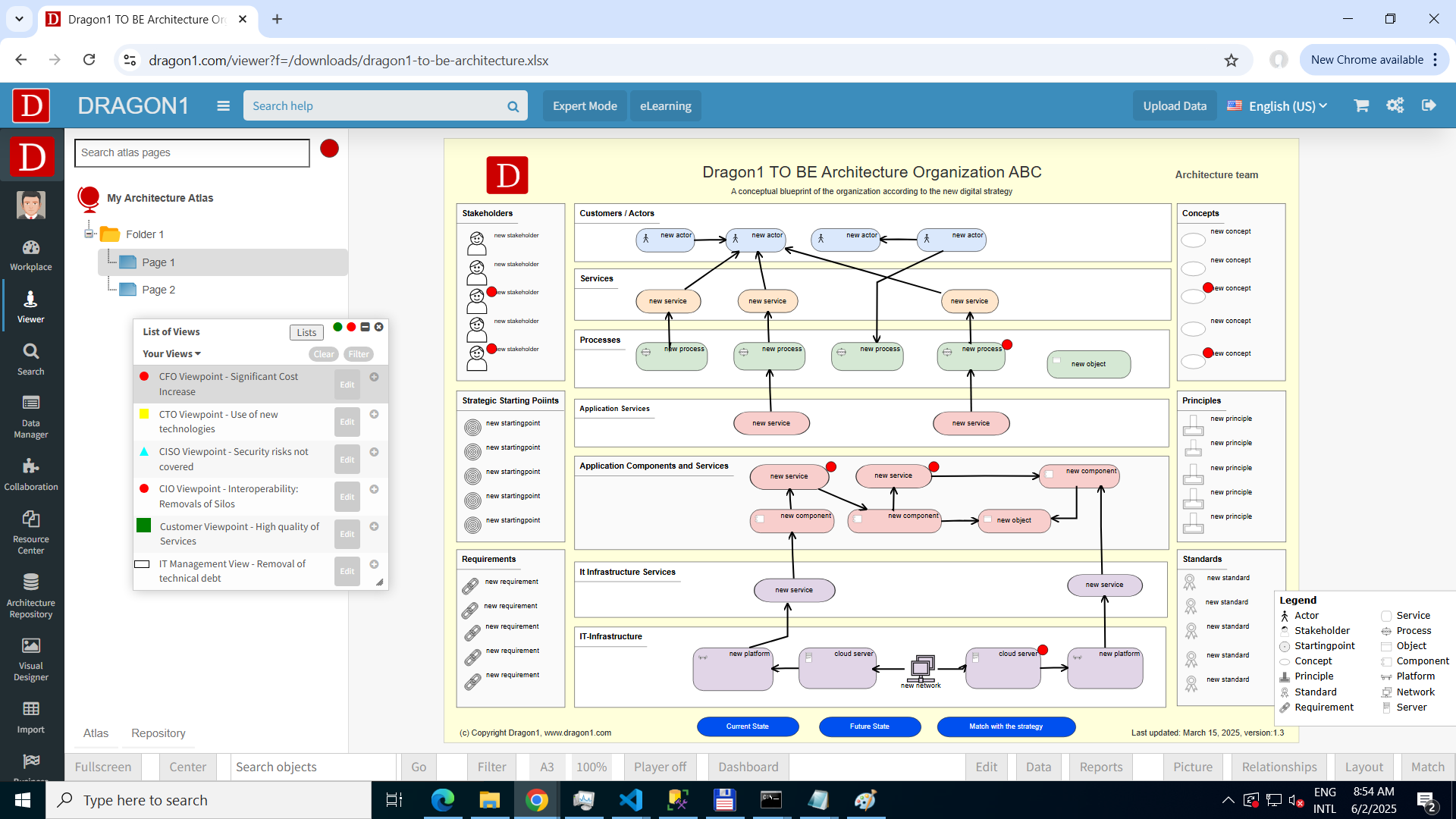This screenshot has width=1456, height=819.
Task: Click the hamburger menu next to DRAGON1
Action: [x=223, y=106]
